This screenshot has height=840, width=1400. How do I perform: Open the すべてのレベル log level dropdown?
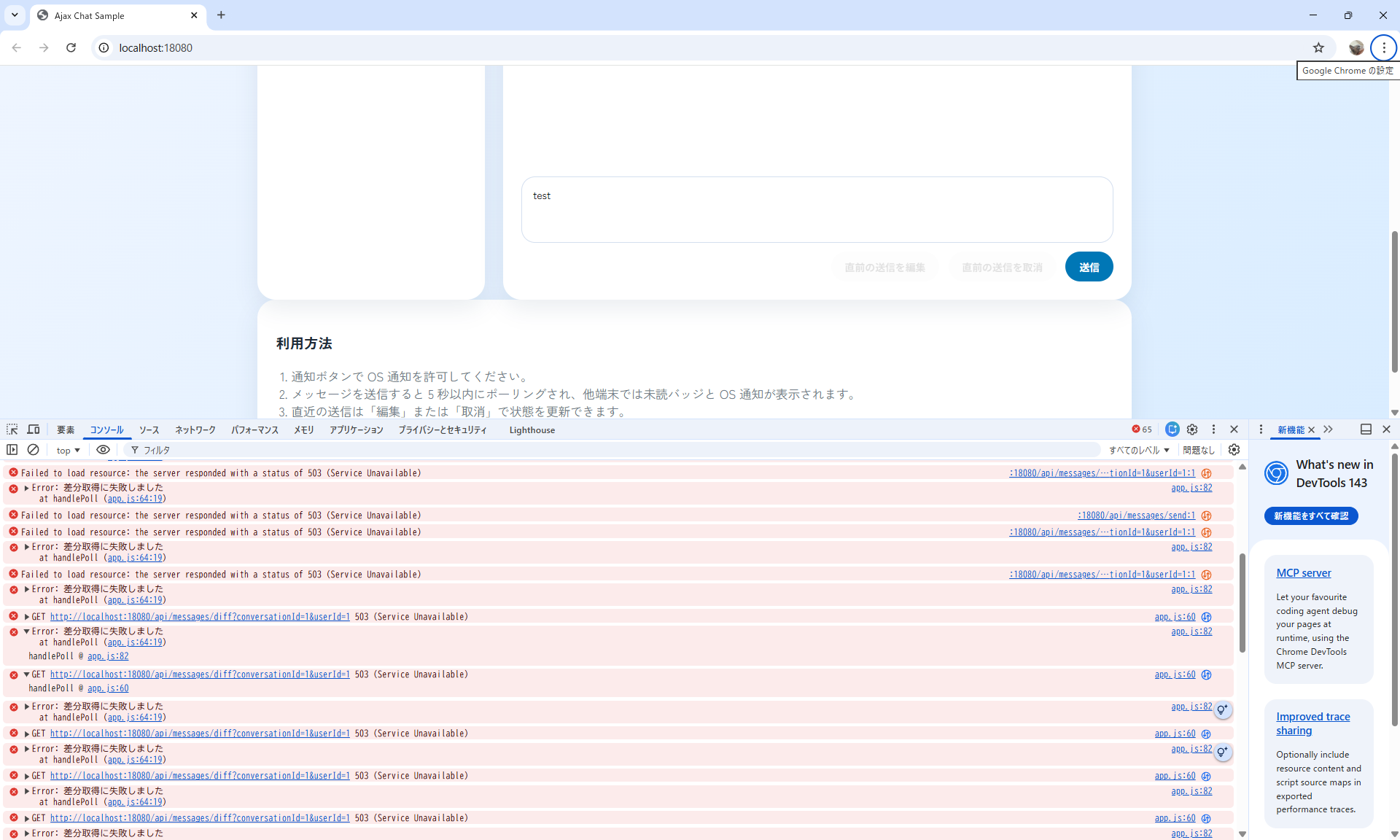pos(1138,450)
